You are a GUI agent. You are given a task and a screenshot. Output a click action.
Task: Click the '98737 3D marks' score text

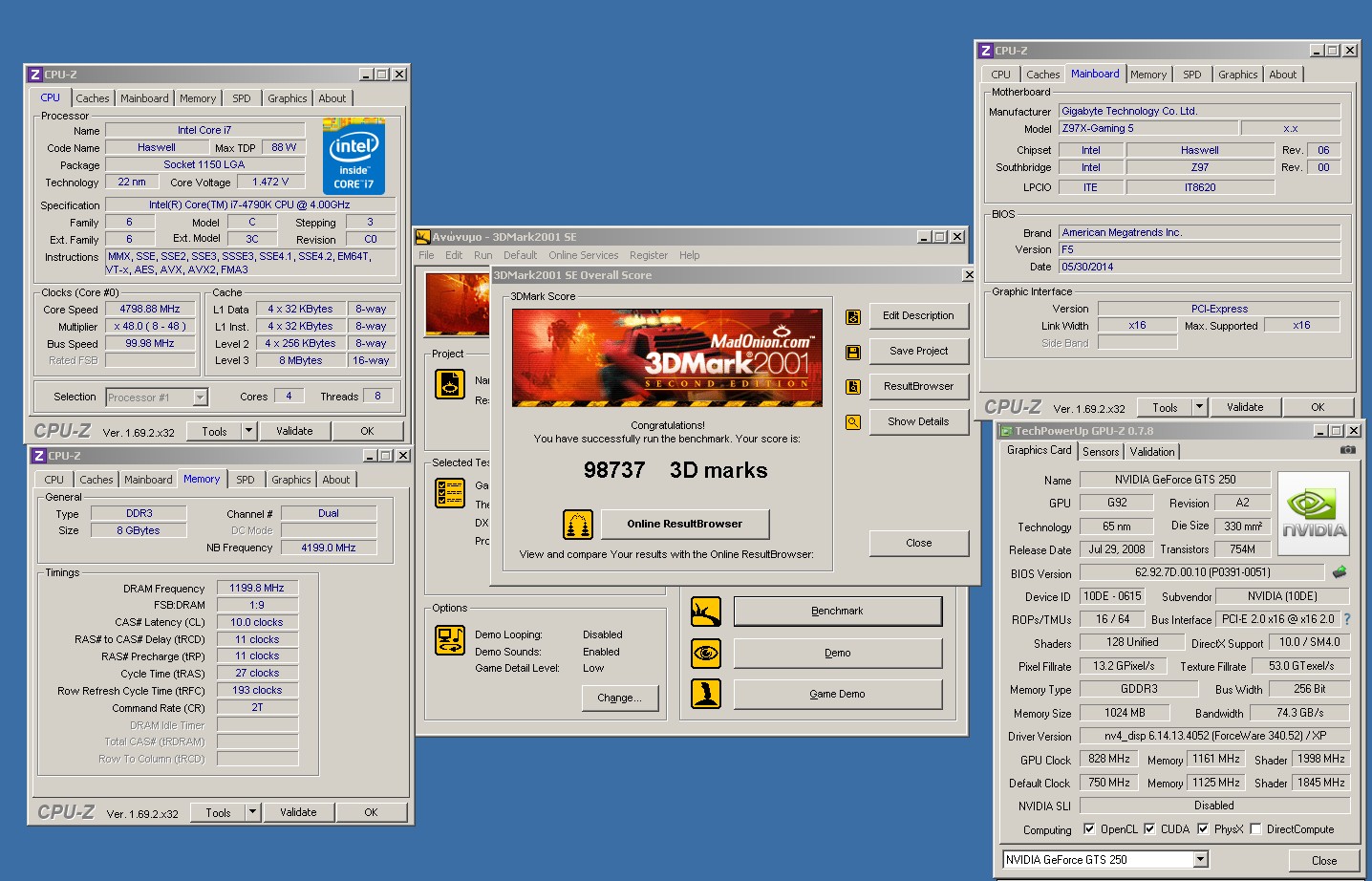coord(675,470)
